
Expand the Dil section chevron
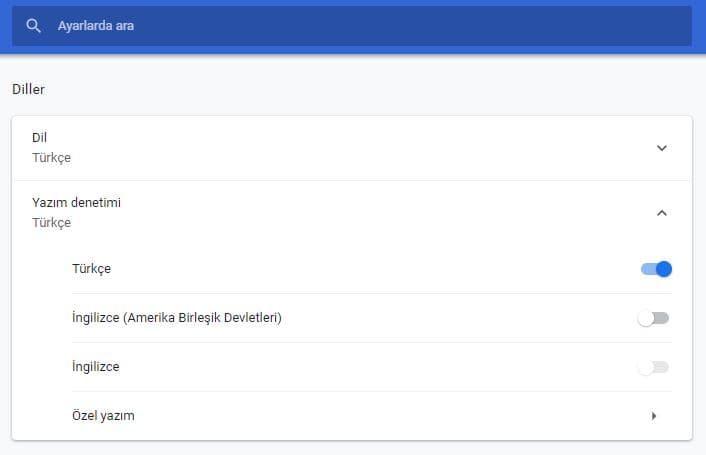click(x=661, y=148)
